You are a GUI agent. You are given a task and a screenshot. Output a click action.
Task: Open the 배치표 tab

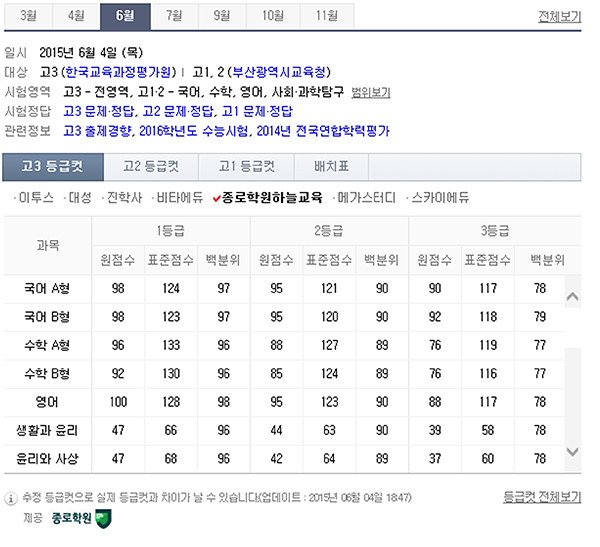click(330, 166)
